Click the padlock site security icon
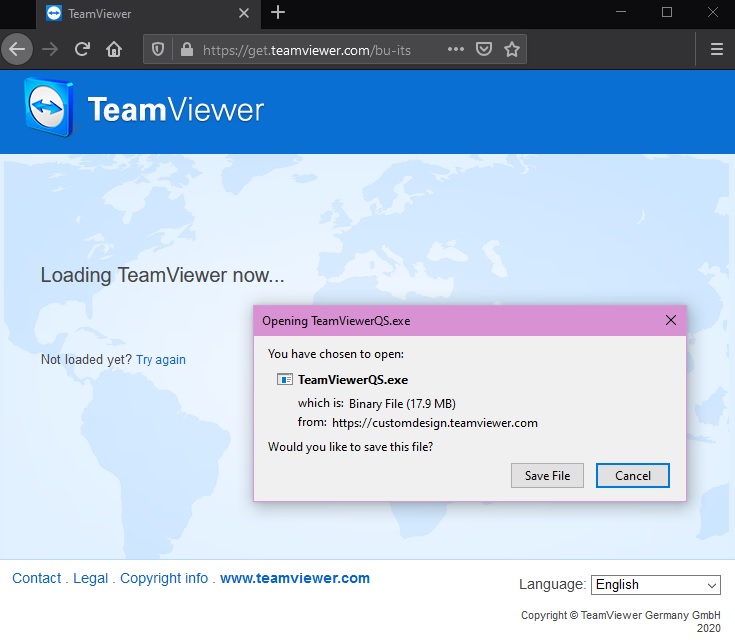Viewport: 735px width, 642px height. [187, 49]
